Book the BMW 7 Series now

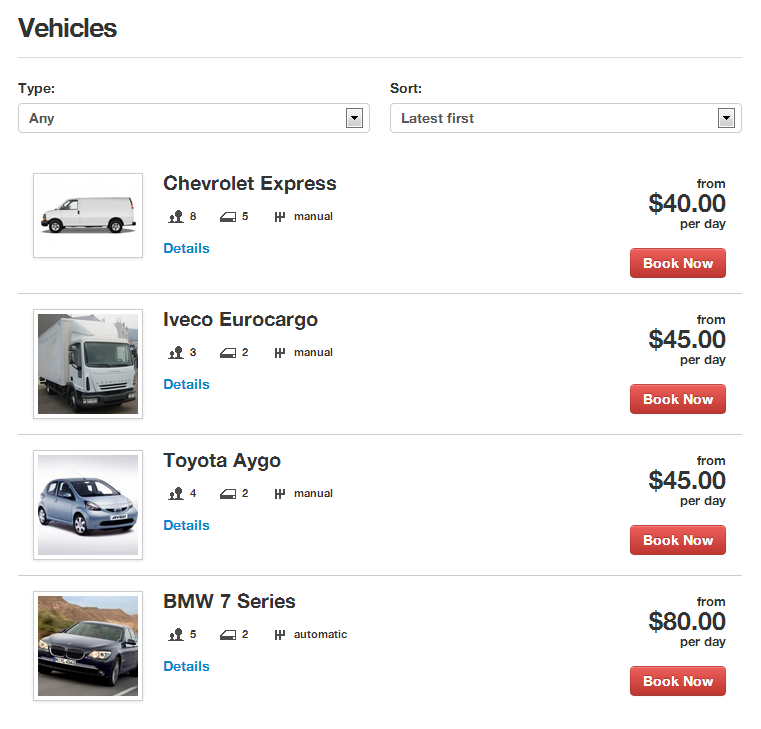click(x=678, y=681)
